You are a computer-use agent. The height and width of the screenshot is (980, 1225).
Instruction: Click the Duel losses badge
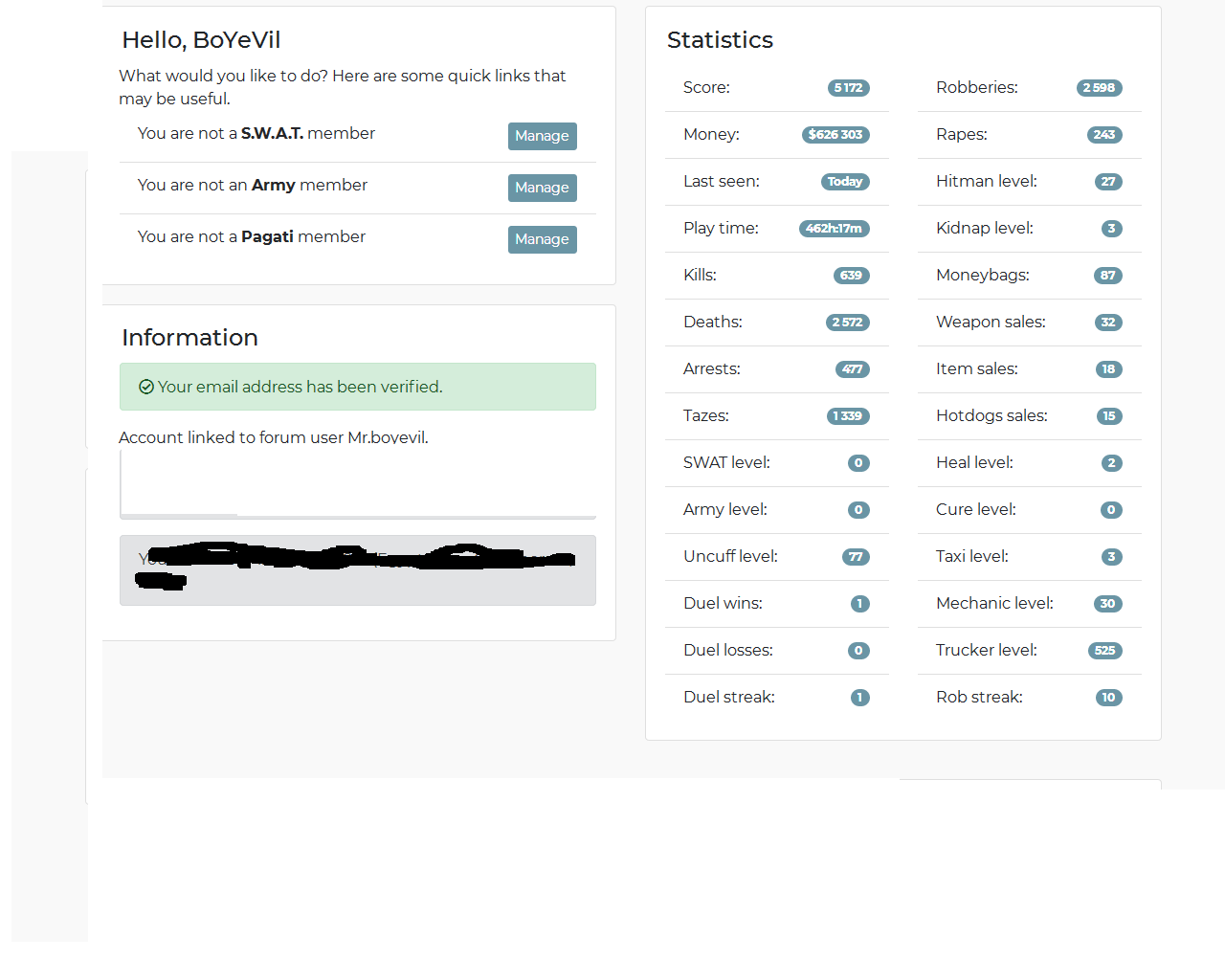858,651
